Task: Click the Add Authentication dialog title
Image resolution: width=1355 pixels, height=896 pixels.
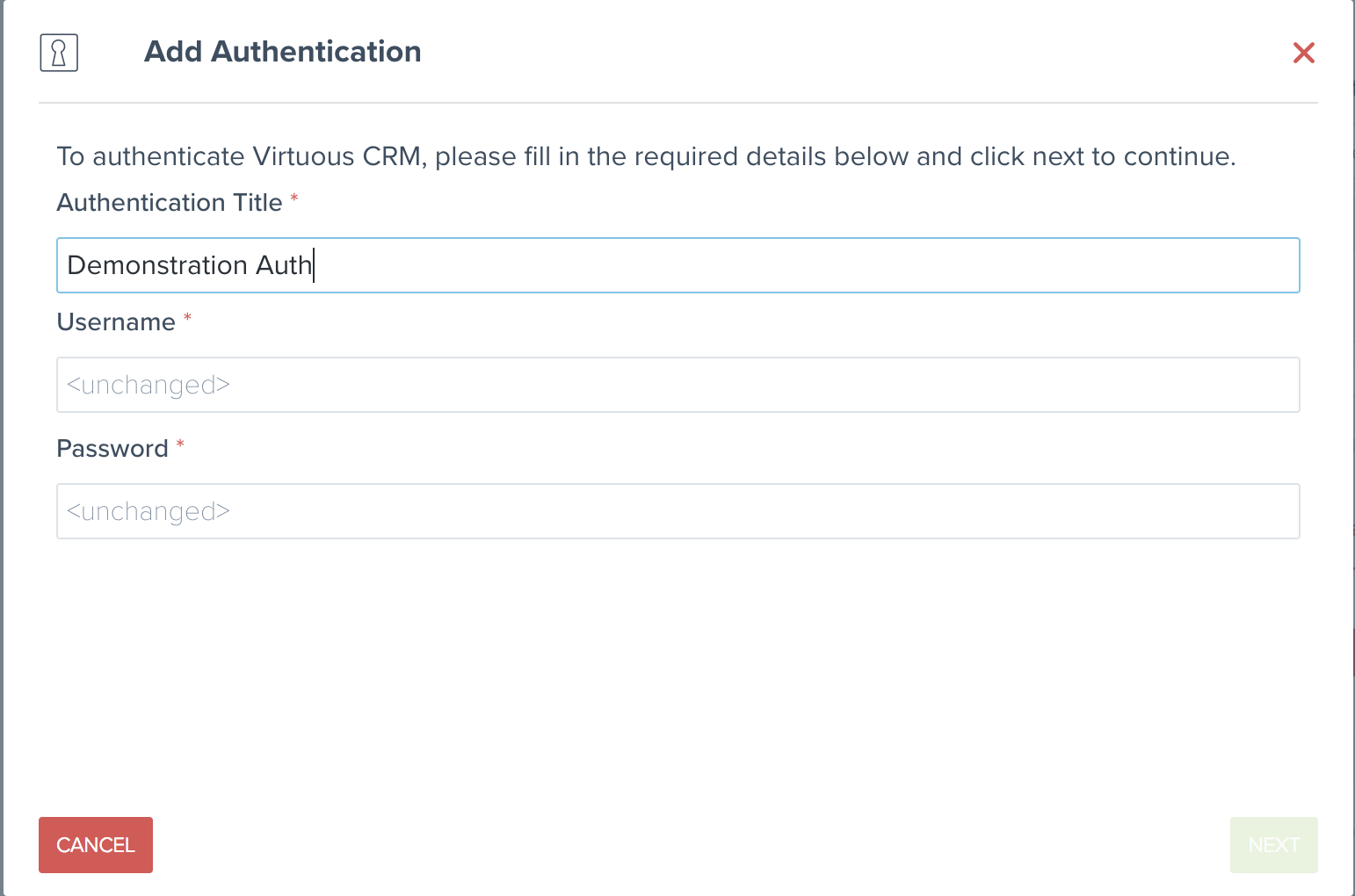Action: [282, 51]
